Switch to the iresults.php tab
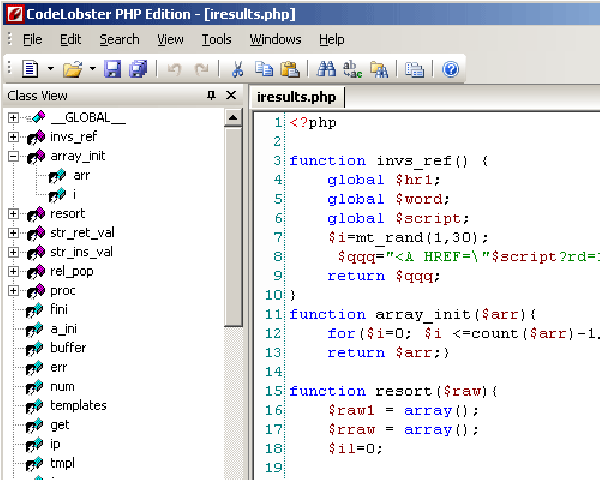The height and width of the screenshot is (480, 600). pyautogui.click(x=296, y=97)
